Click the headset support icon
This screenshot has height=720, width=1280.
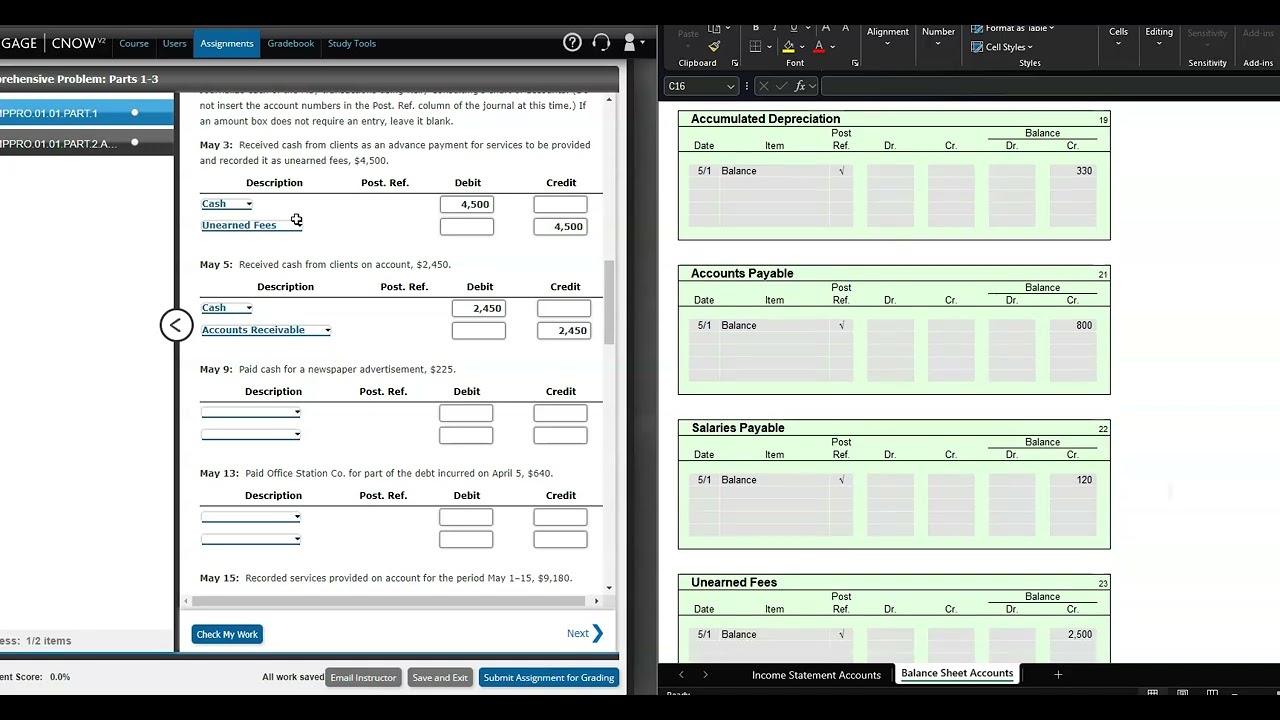pos(601,43)
